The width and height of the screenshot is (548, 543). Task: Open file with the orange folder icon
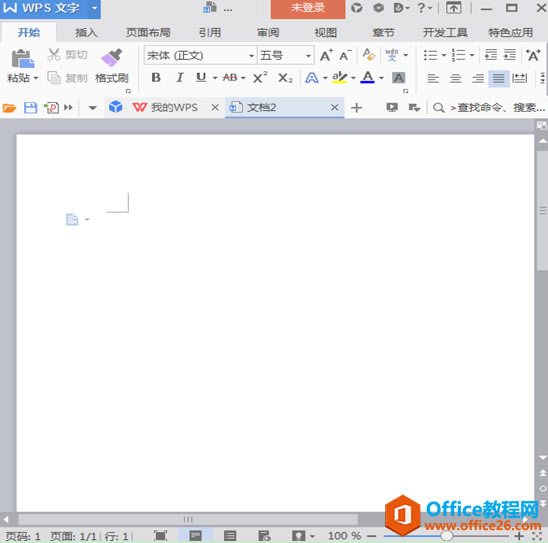[x=9, y=108]
